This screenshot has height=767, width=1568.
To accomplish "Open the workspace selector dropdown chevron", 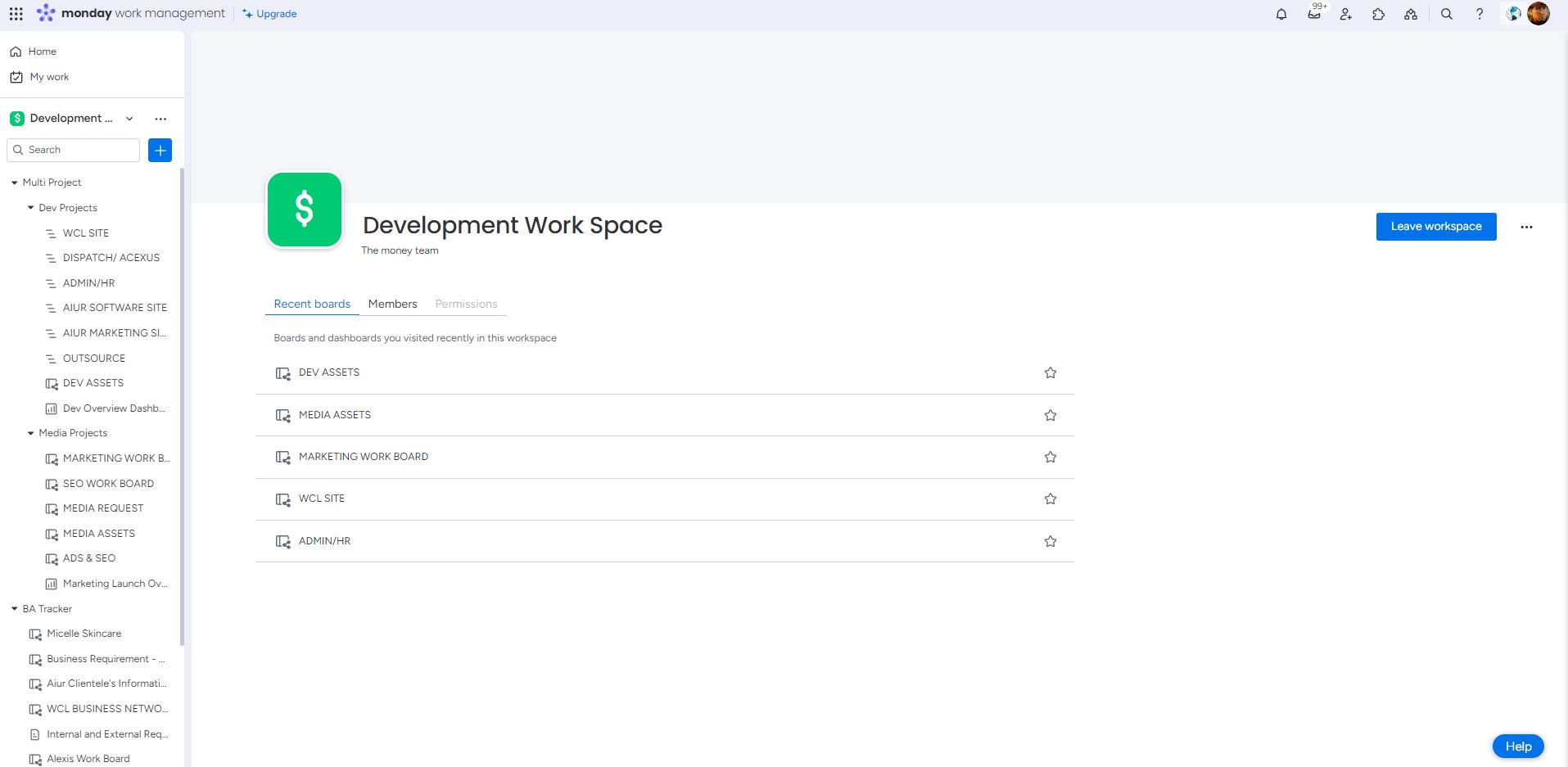I will tap(129, 119).
